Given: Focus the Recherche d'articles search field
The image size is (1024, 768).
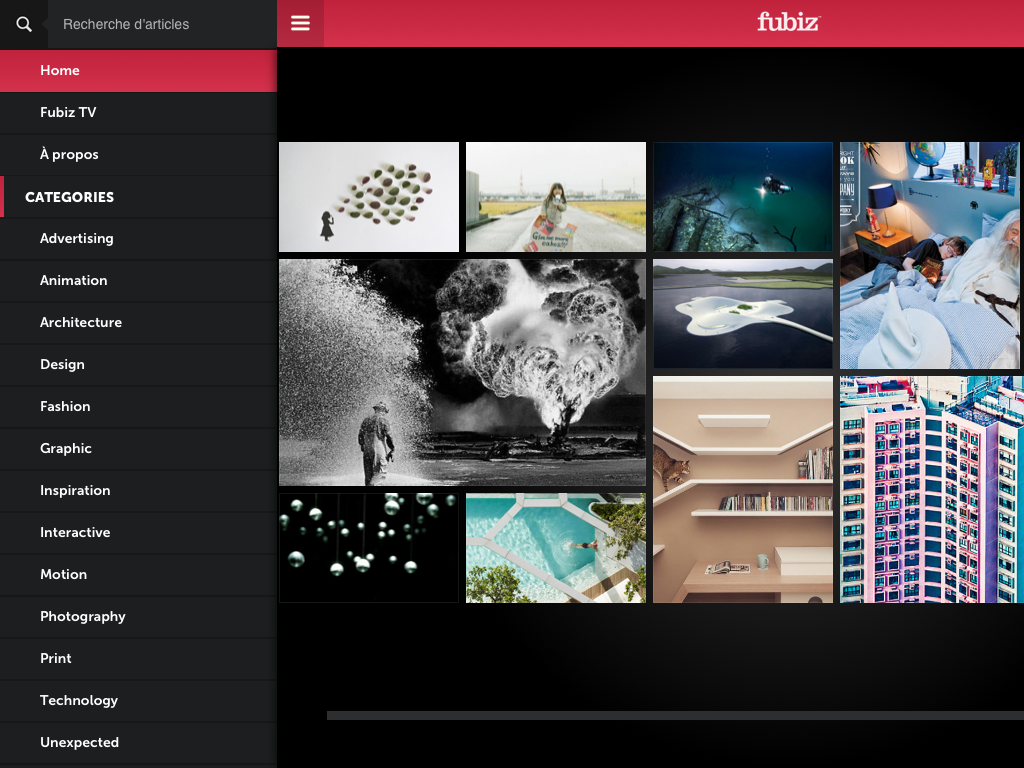Looking at the screenshot, I should tap(160, 24).
